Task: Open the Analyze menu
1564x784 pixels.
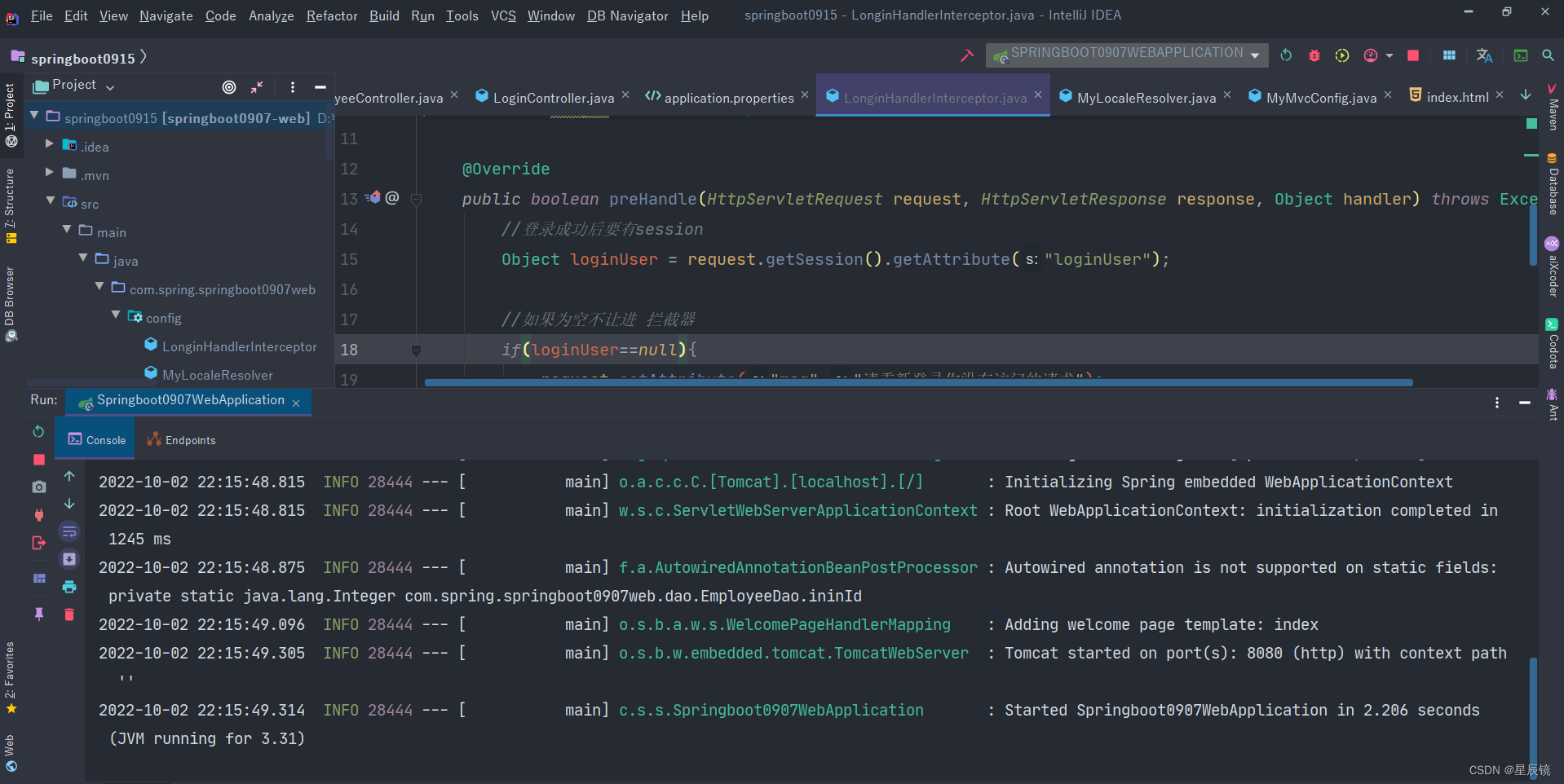Action: [271, 15]
